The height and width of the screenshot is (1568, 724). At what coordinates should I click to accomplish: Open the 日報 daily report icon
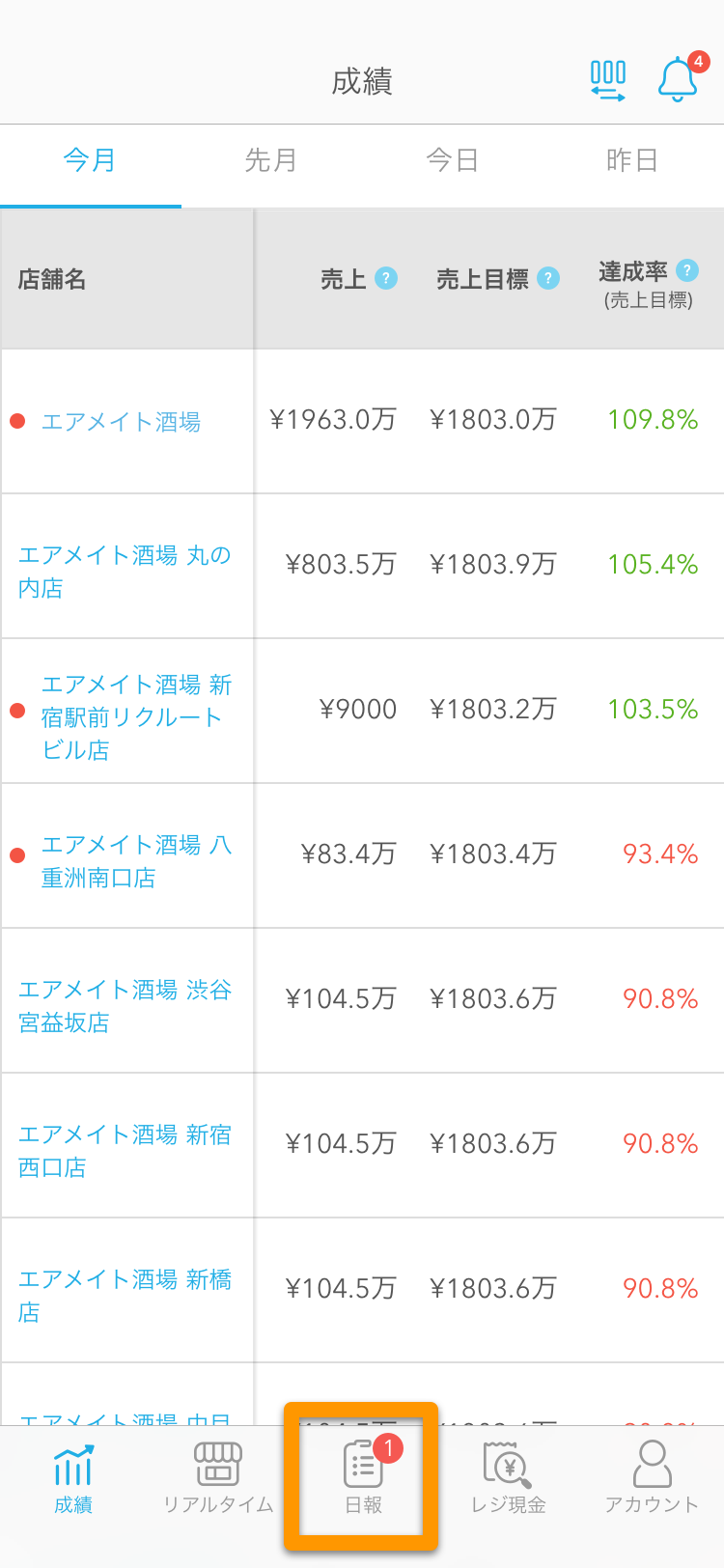tap(363, 1465)
